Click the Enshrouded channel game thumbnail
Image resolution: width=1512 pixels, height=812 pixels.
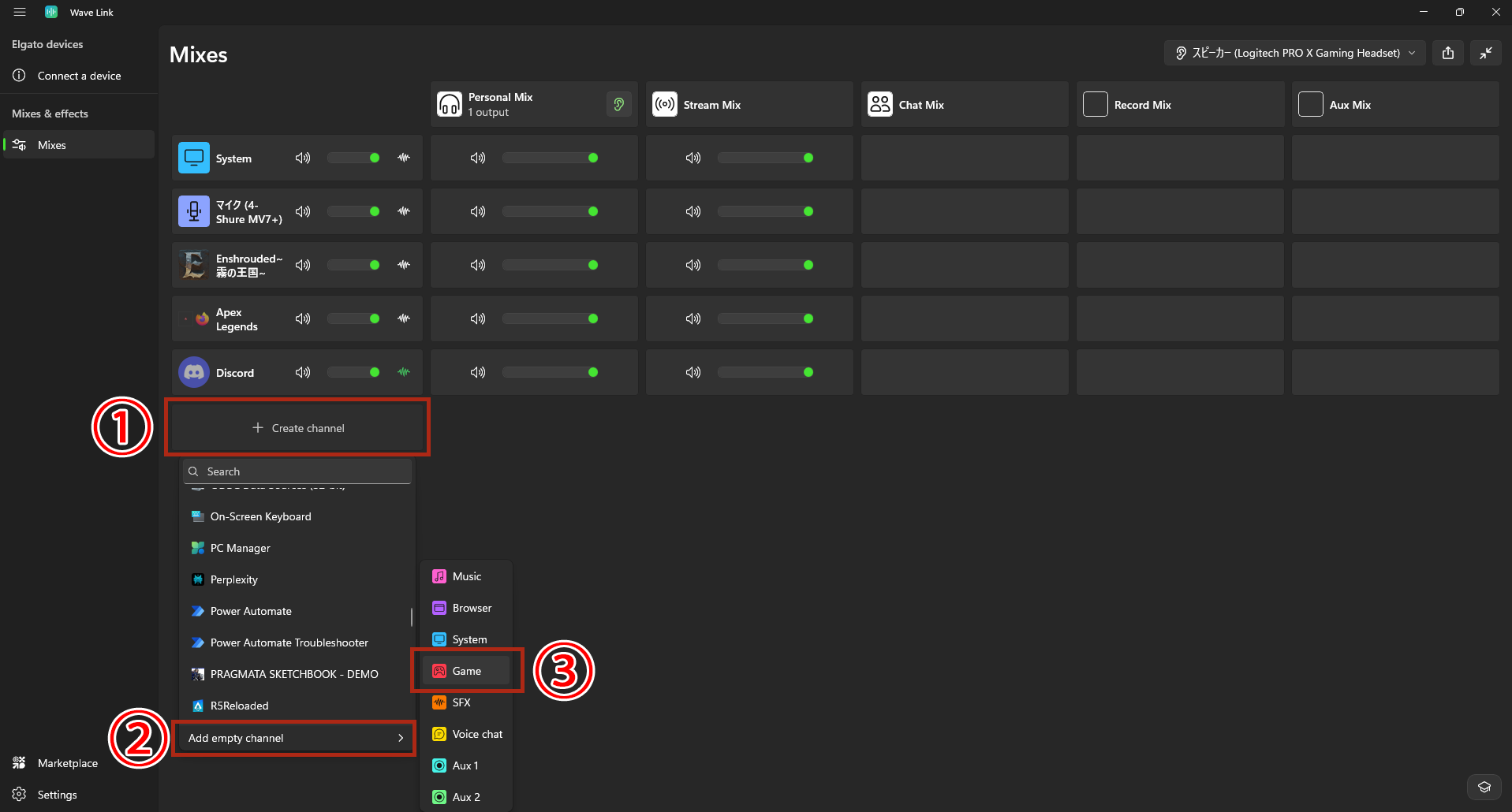coord(194,265)
